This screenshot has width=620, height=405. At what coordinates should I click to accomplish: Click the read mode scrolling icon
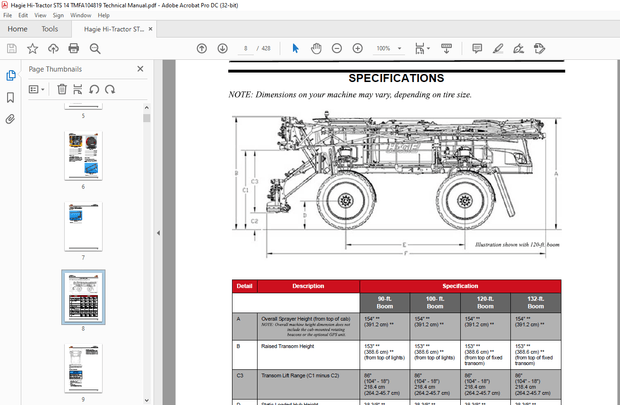(x=446, y=48)
